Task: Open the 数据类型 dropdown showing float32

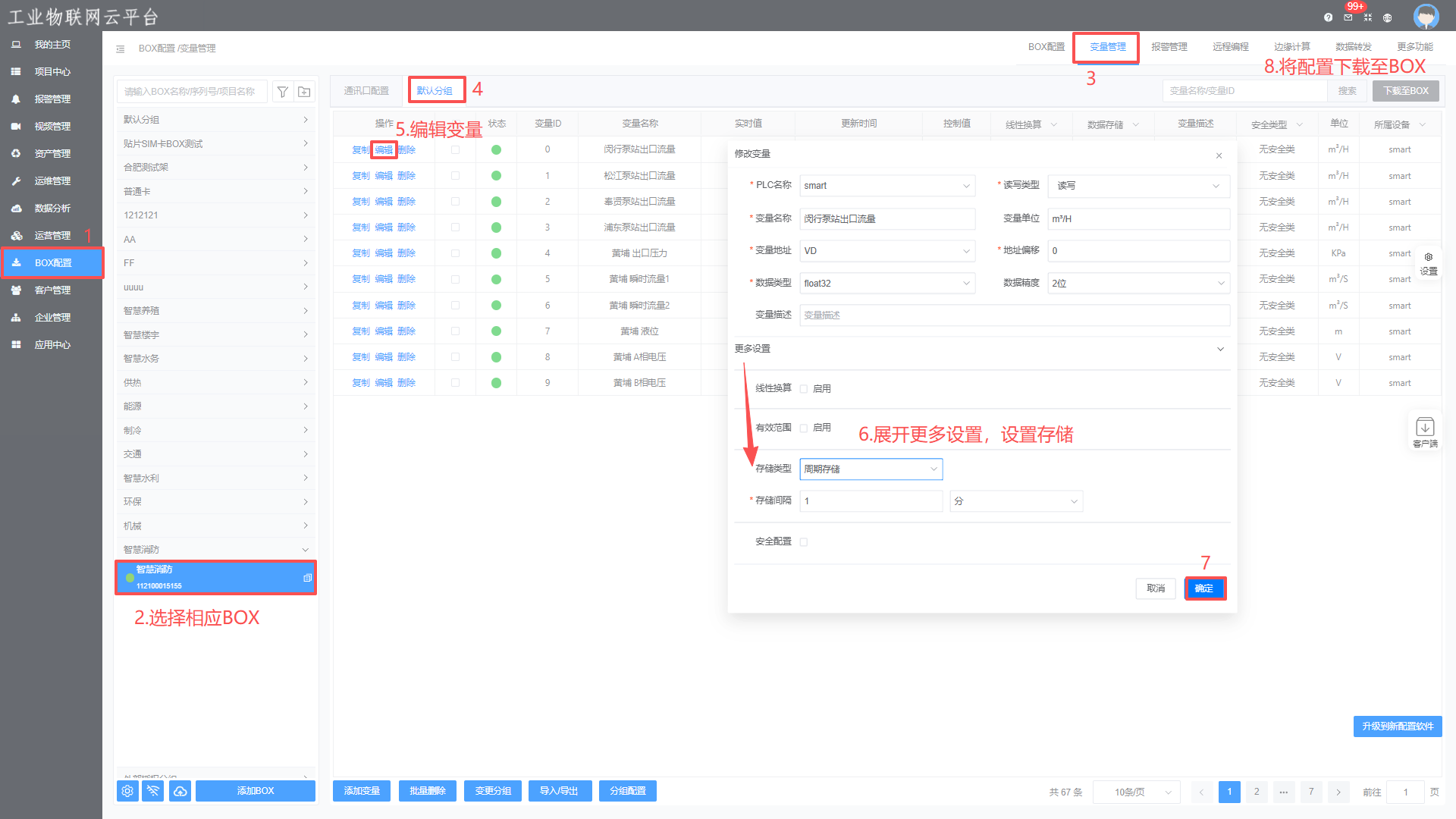Action: [x=886, y=284]
